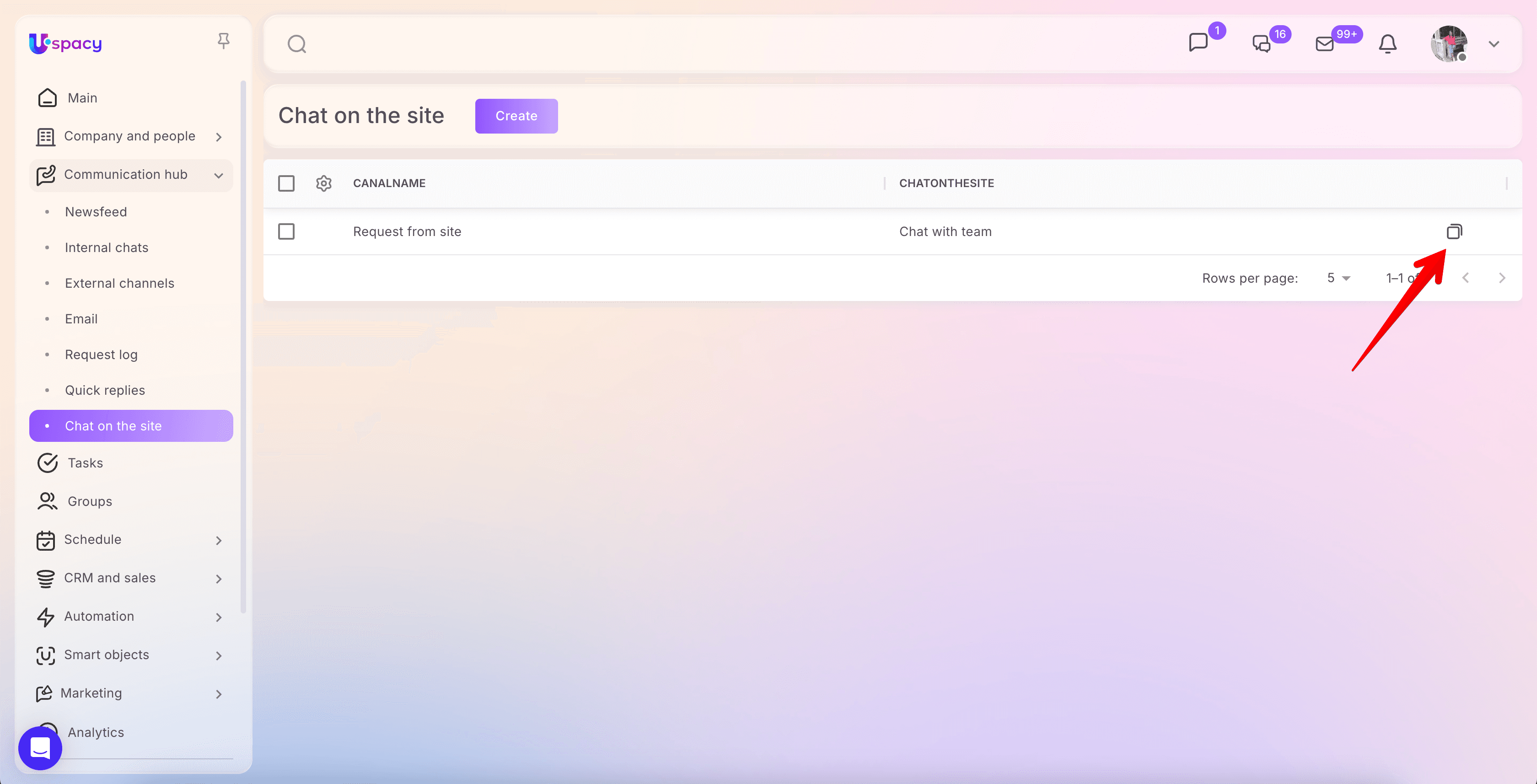Open the Request from site entry
Viewport: 1537px width, 784px height.
407,231
